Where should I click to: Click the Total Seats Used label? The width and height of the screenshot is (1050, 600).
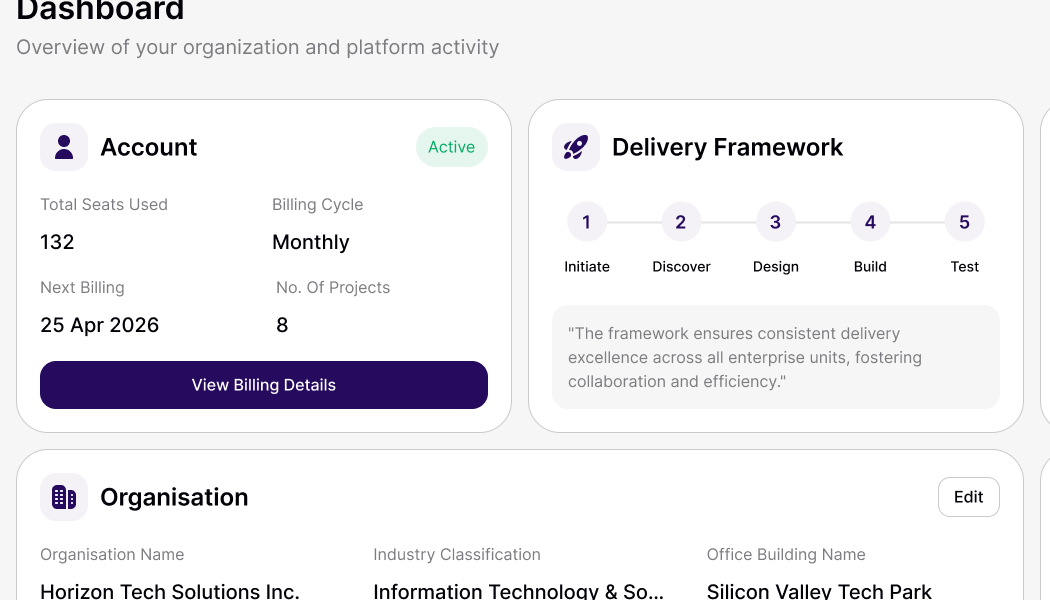point(104,204)
